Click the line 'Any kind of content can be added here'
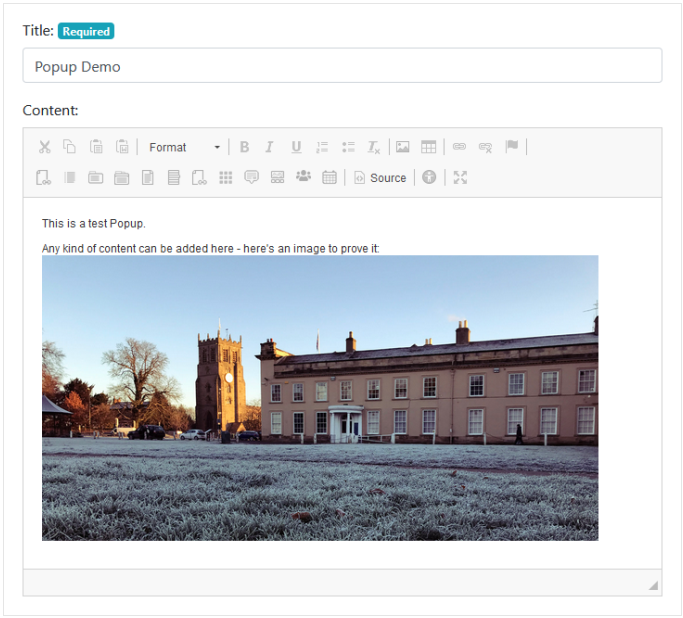 pyautogui.click(x=210, y=249)
